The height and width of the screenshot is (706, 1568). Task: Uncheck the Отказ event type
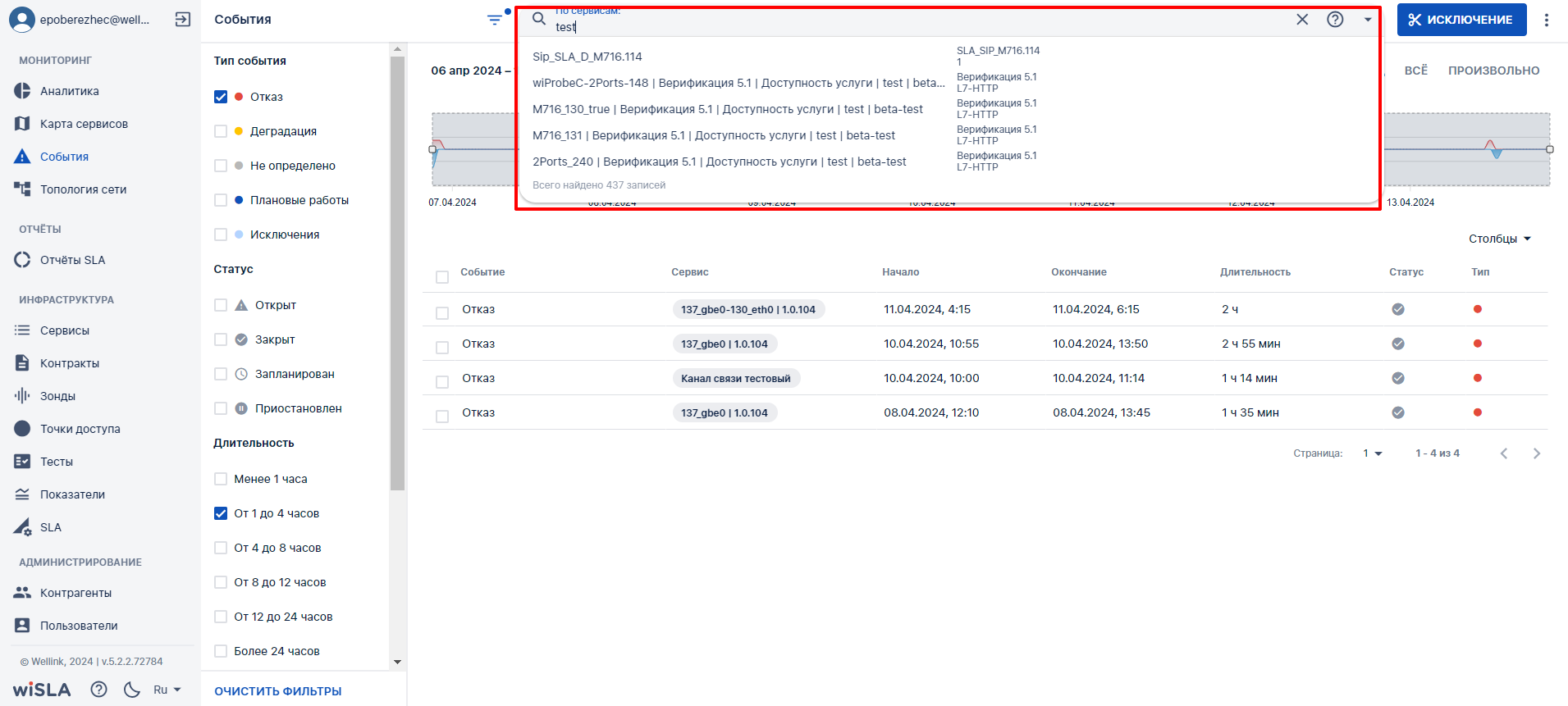221,97
